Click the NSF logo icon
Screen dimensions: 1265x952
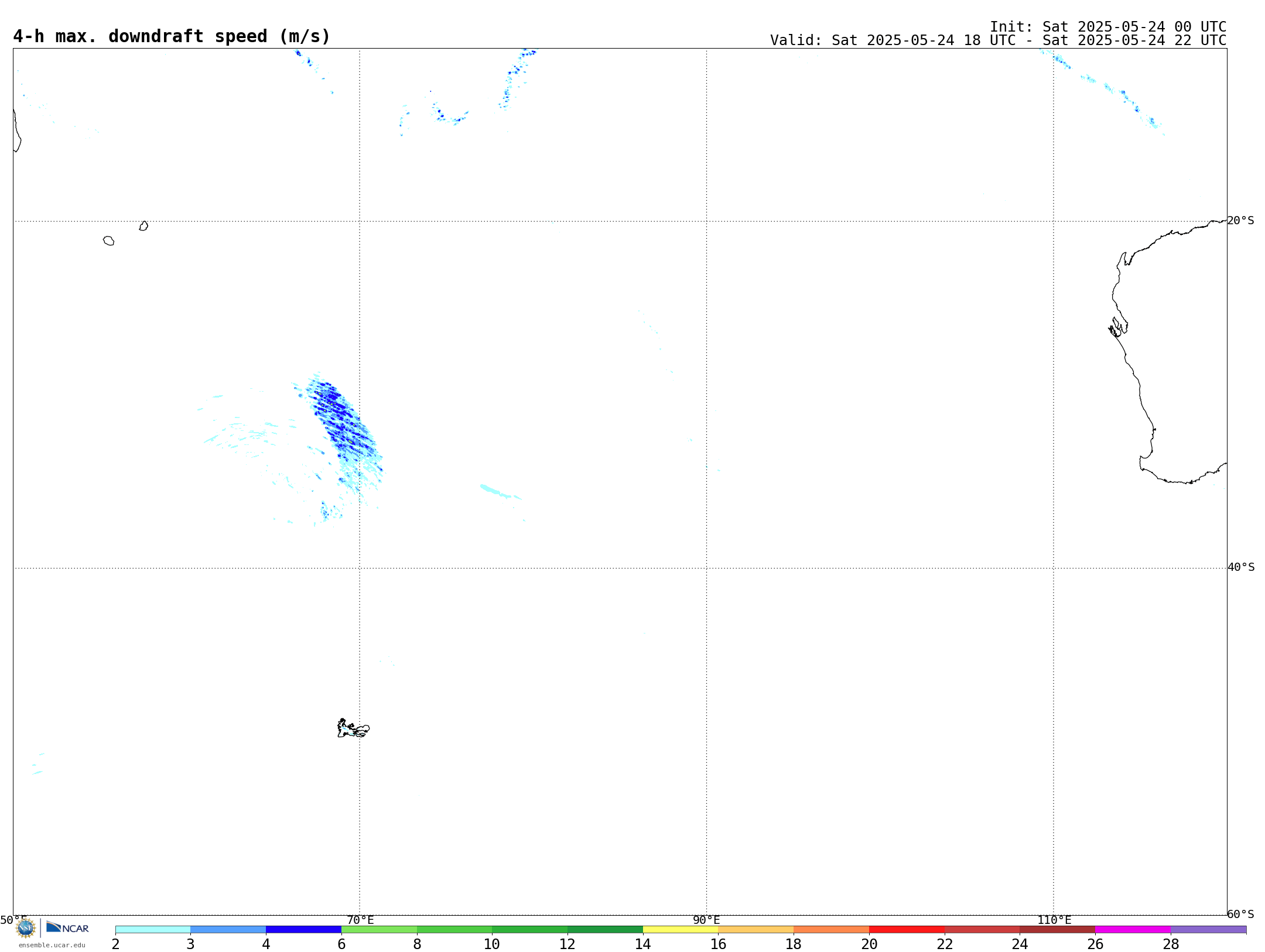[x=26, y=927]
